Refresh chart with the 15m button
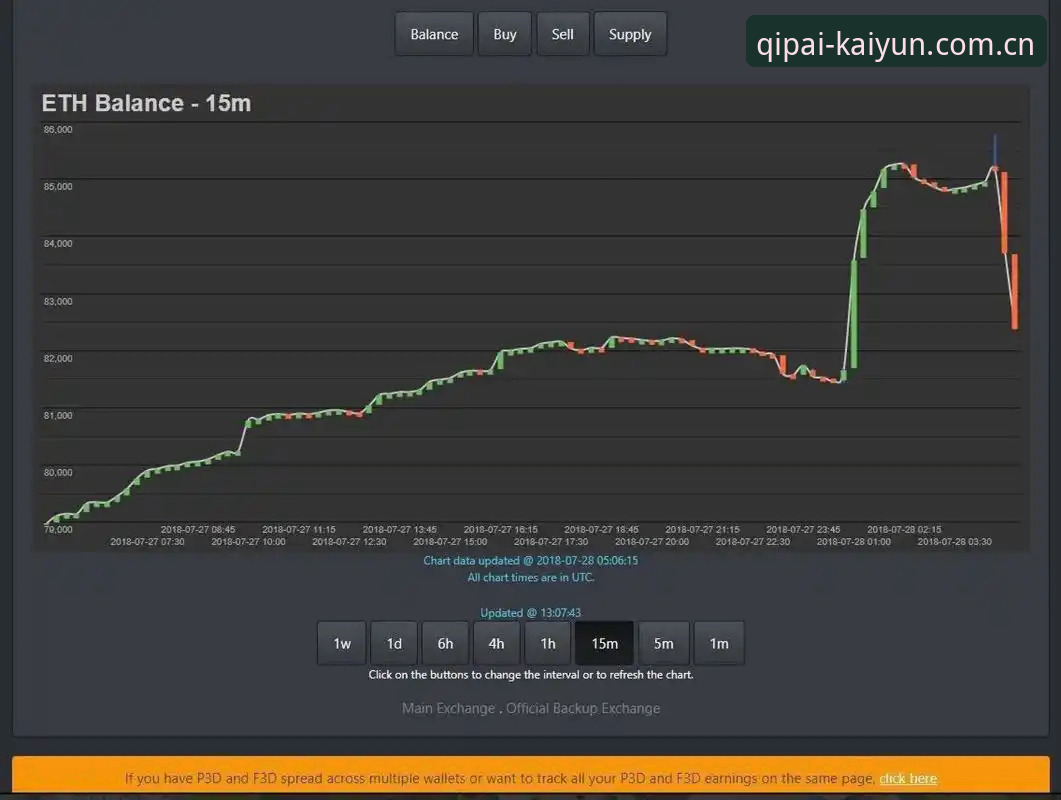The image size is (1061, 800). 604,643
